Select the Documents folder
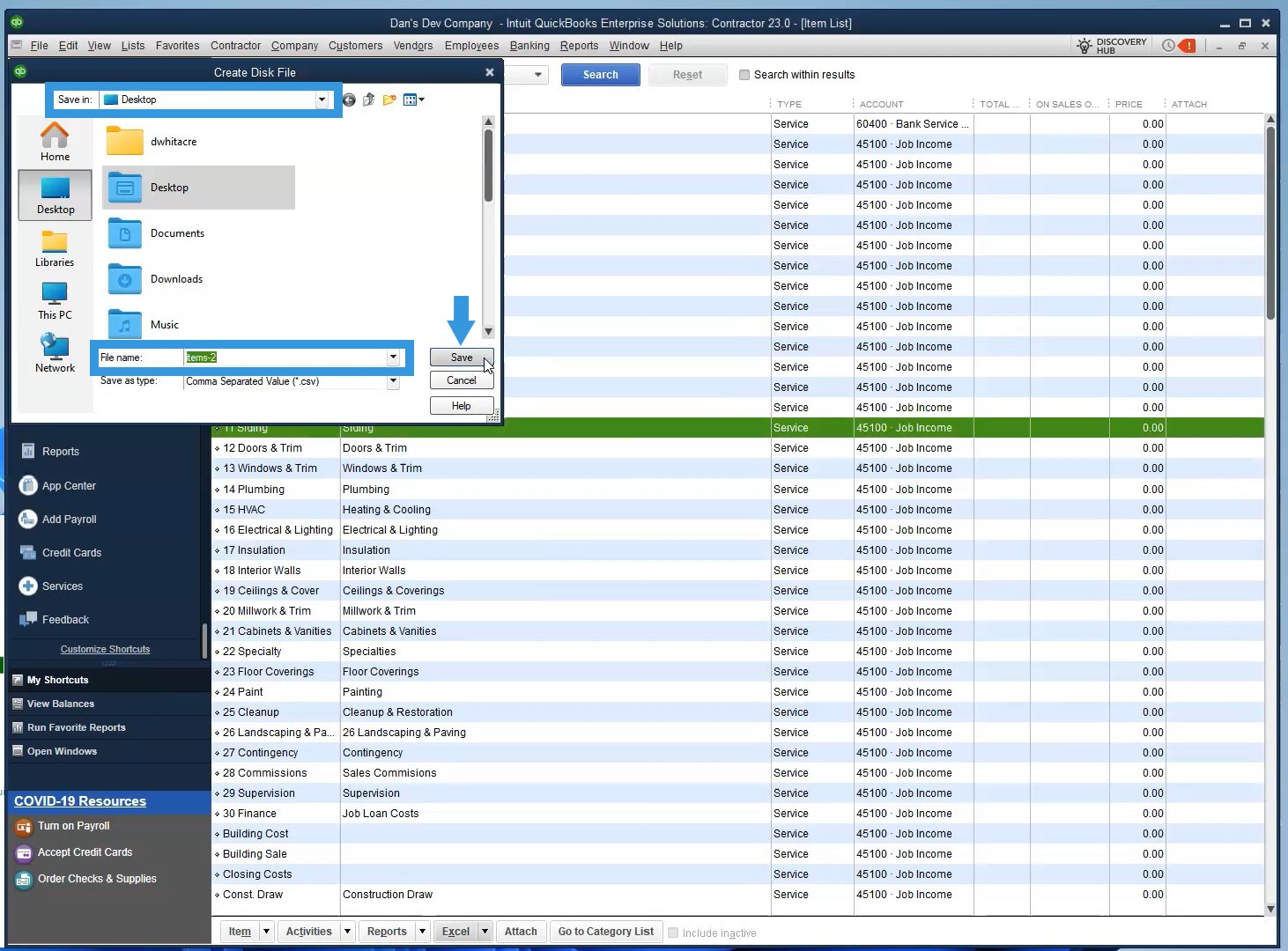Viewport: 1288px width, 951px height. coord(156,233)
